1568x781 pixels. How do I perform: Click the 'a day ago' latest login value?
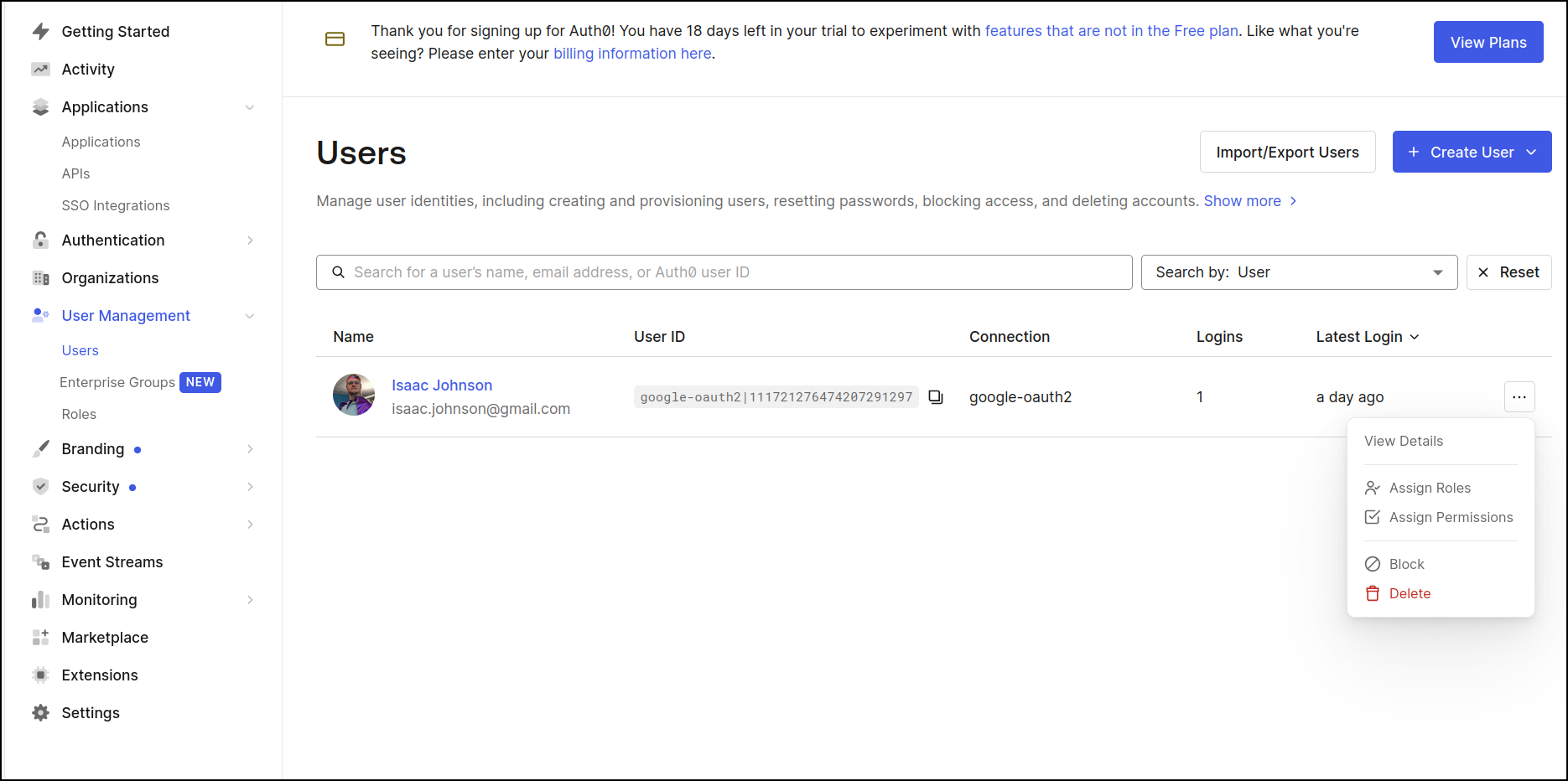coord(1350,397)
